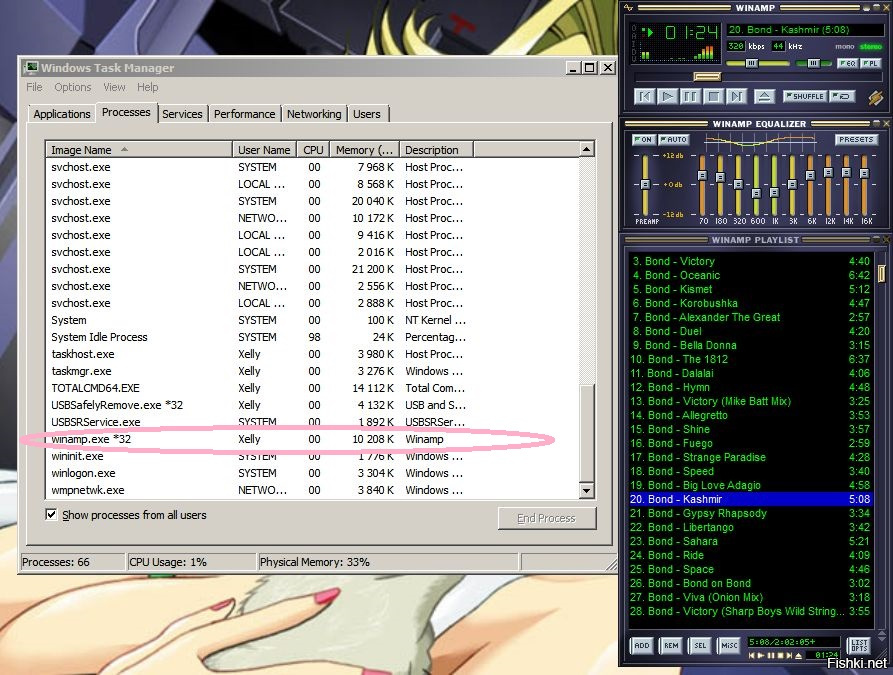Pause playback with Winamp's large Pause button

(x=690, y=96)
